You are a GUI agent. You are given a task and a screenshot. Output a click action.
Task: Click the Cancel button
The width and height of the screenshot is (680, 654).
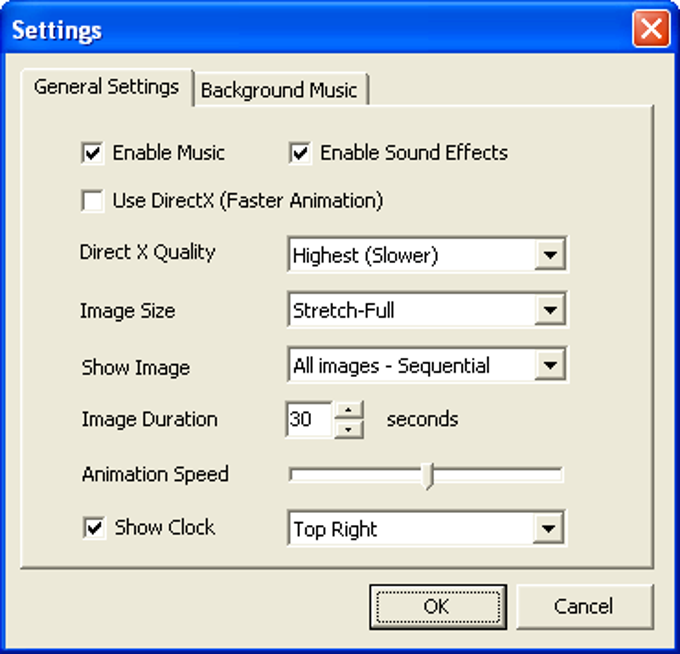click(x=584, y=606)
